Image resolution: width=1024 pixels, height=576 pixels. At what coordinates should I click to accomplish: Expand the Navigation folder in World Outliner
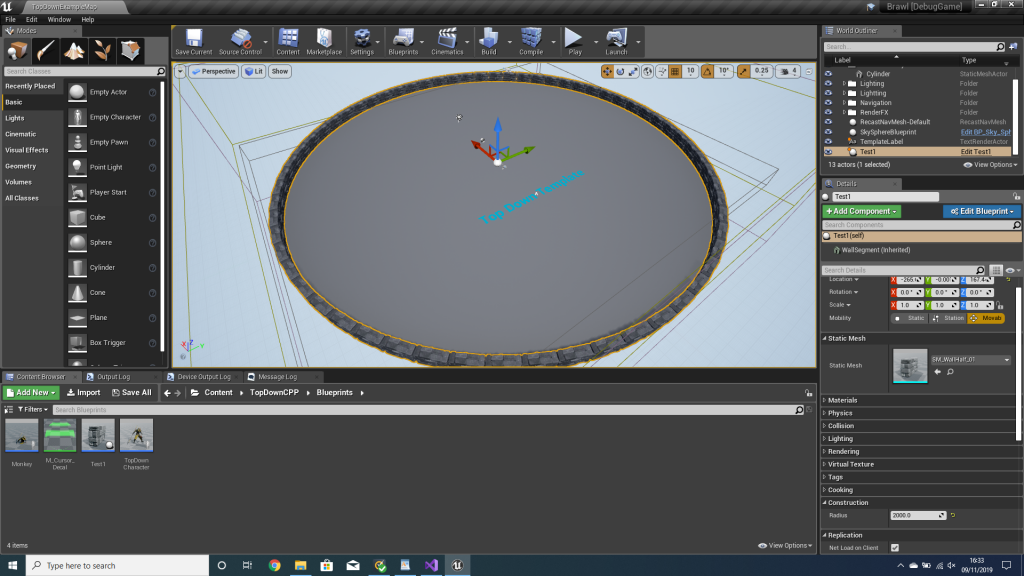tap(845, 103)
